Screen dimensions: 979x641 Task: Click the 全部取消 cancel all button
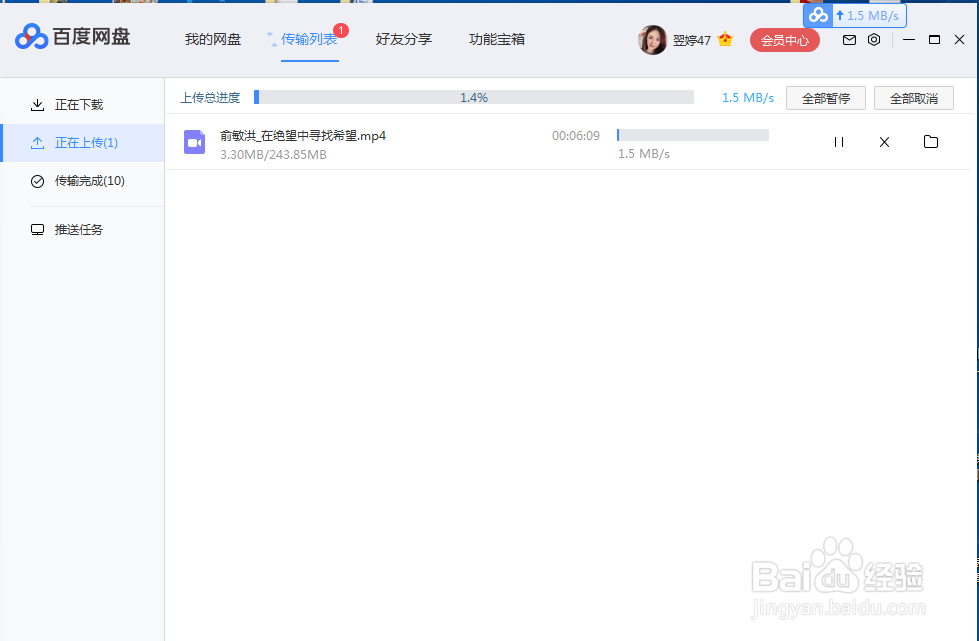click(x=913, y=98)
